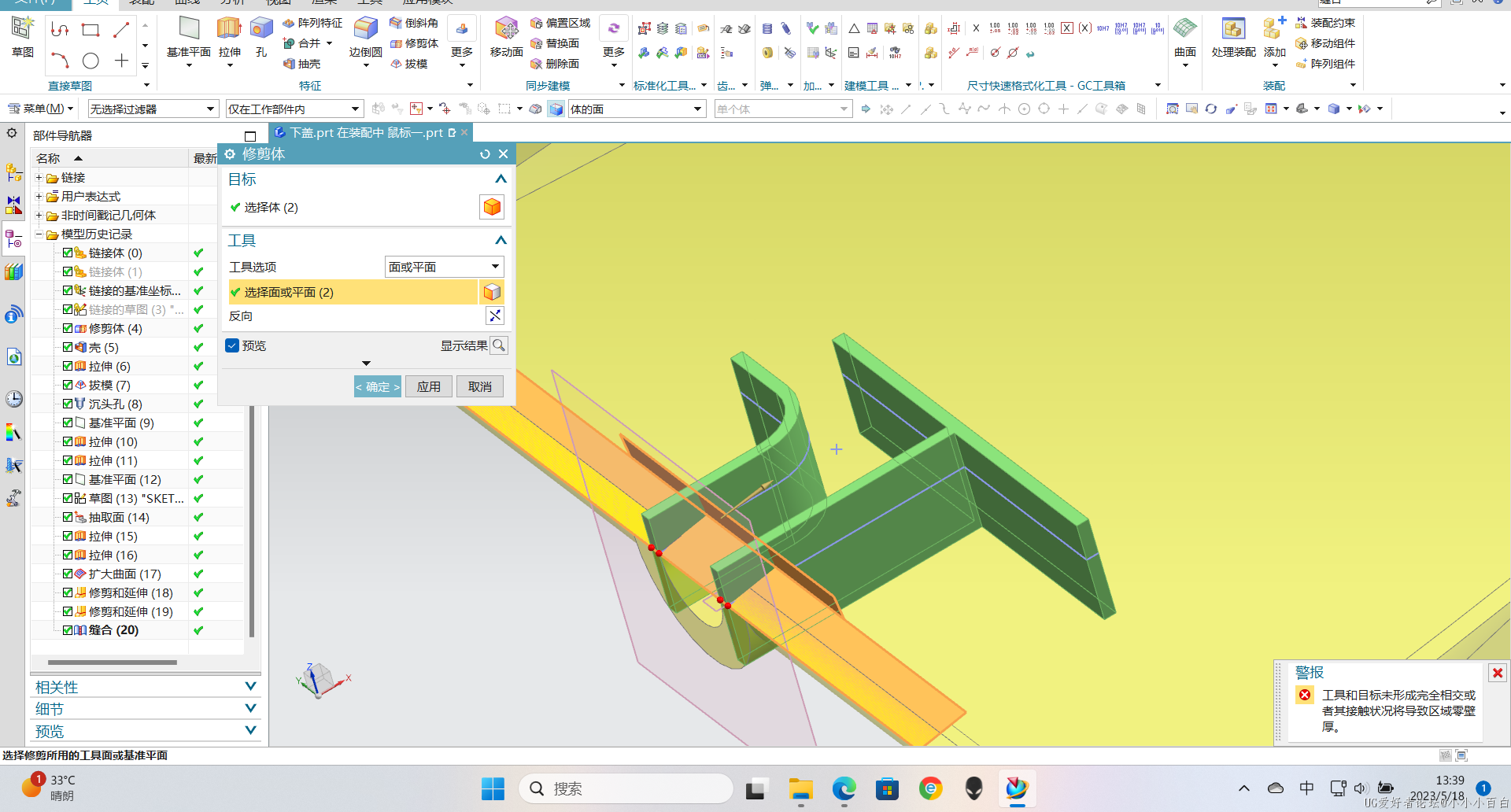Toggle the 预览 preview checkbox
Viewport: 1511px width, 812px height.
232,345
